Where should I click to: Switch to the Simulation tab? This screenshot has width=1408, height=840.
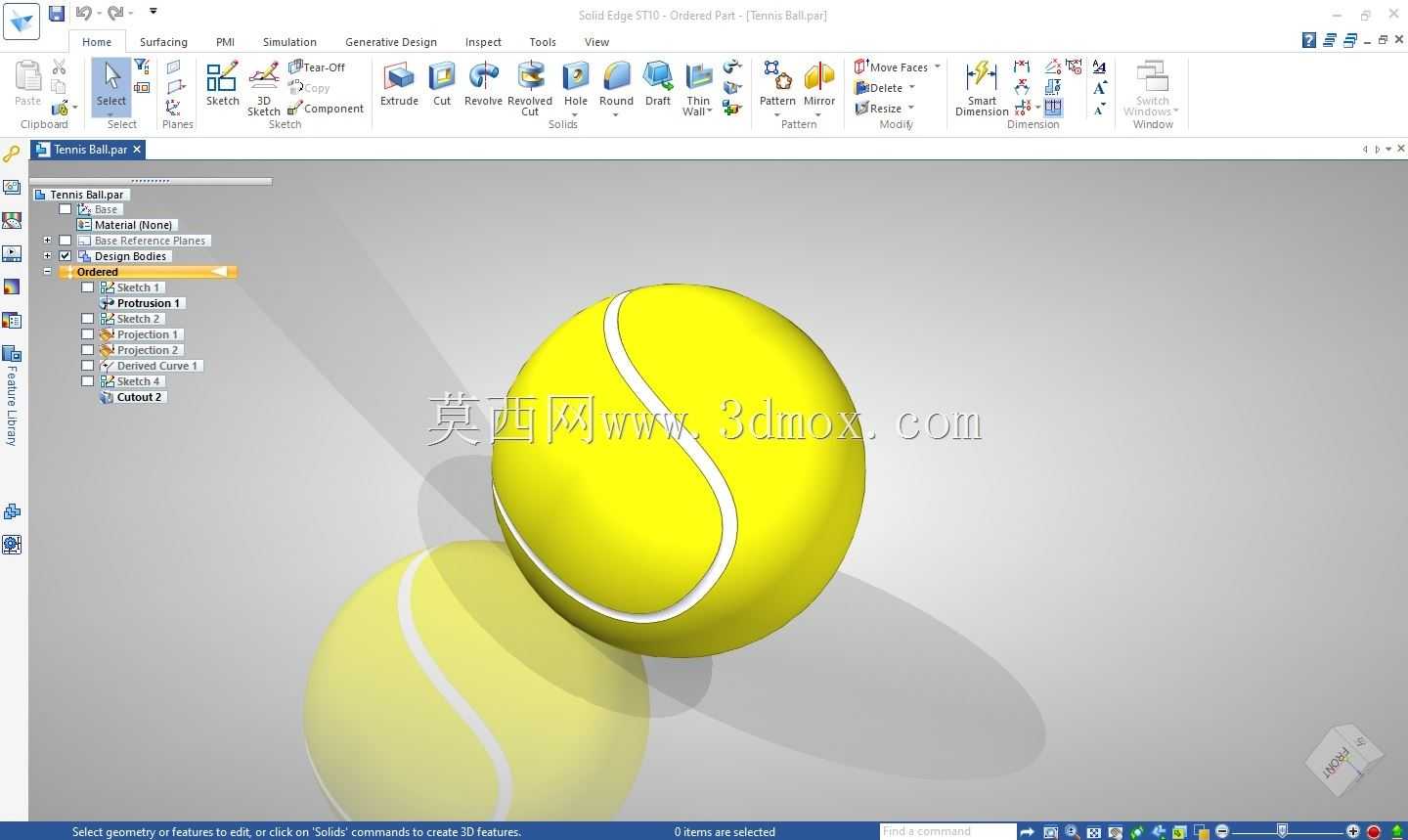(x=289, y=42)
